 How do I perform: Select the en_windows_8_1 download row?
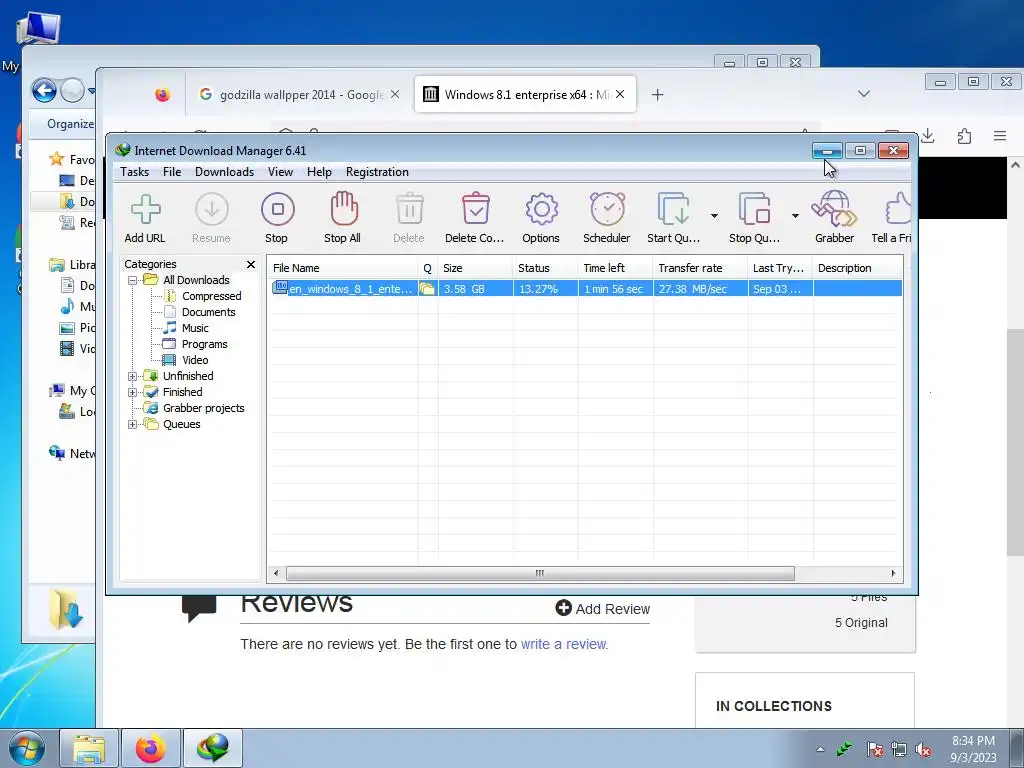(x=586, y=289)
